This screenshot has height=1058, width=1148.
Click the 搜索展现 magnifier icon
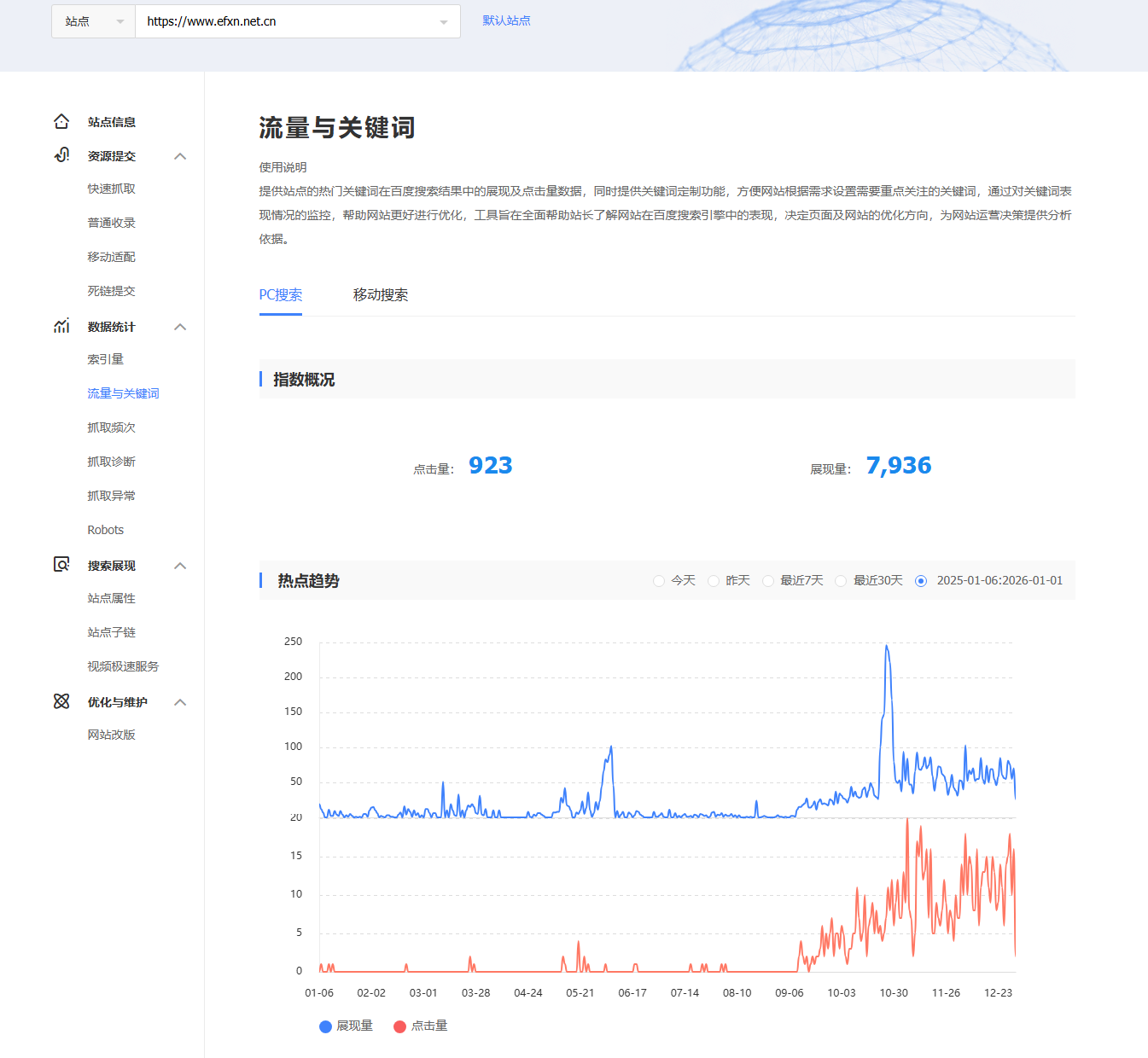61,565
